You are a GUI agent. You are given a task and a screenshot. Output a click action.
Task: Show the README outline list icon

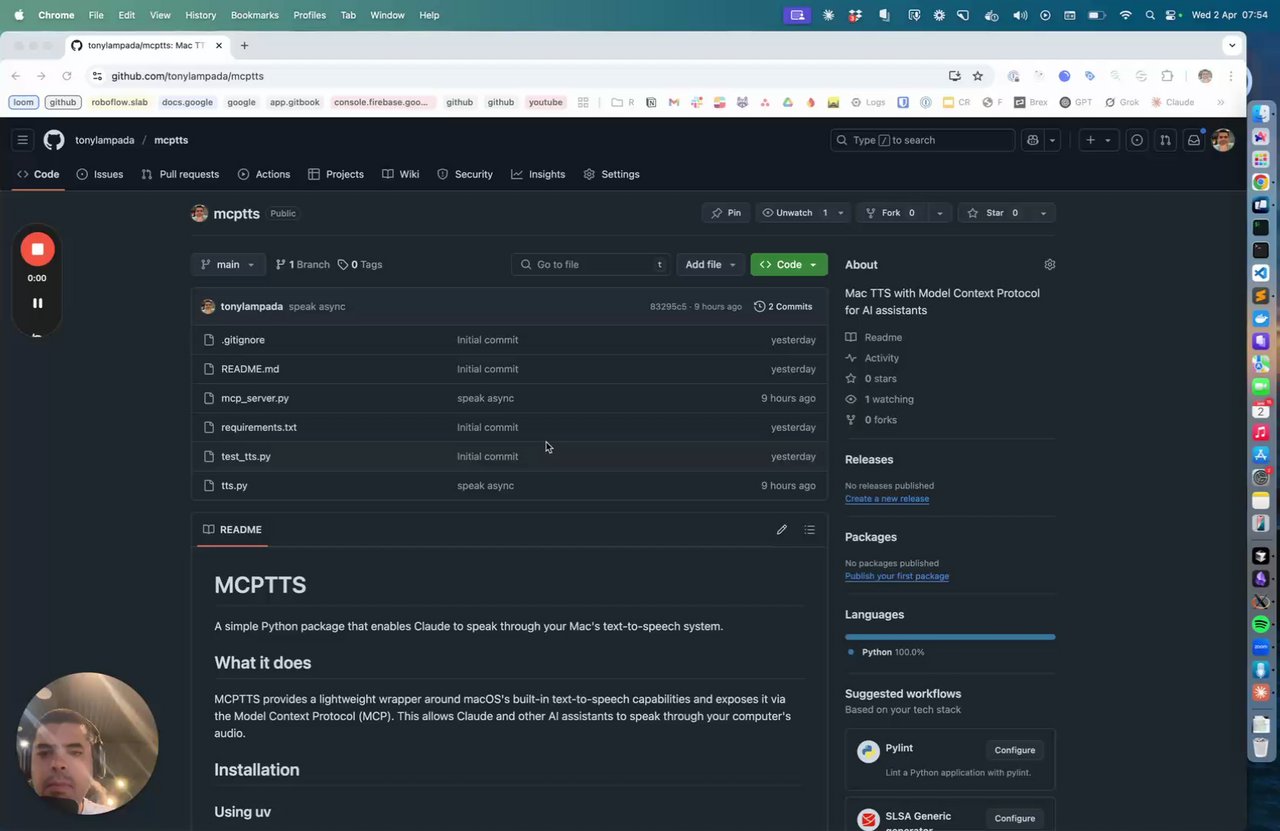pyautogui.click(x=809, y=529)
